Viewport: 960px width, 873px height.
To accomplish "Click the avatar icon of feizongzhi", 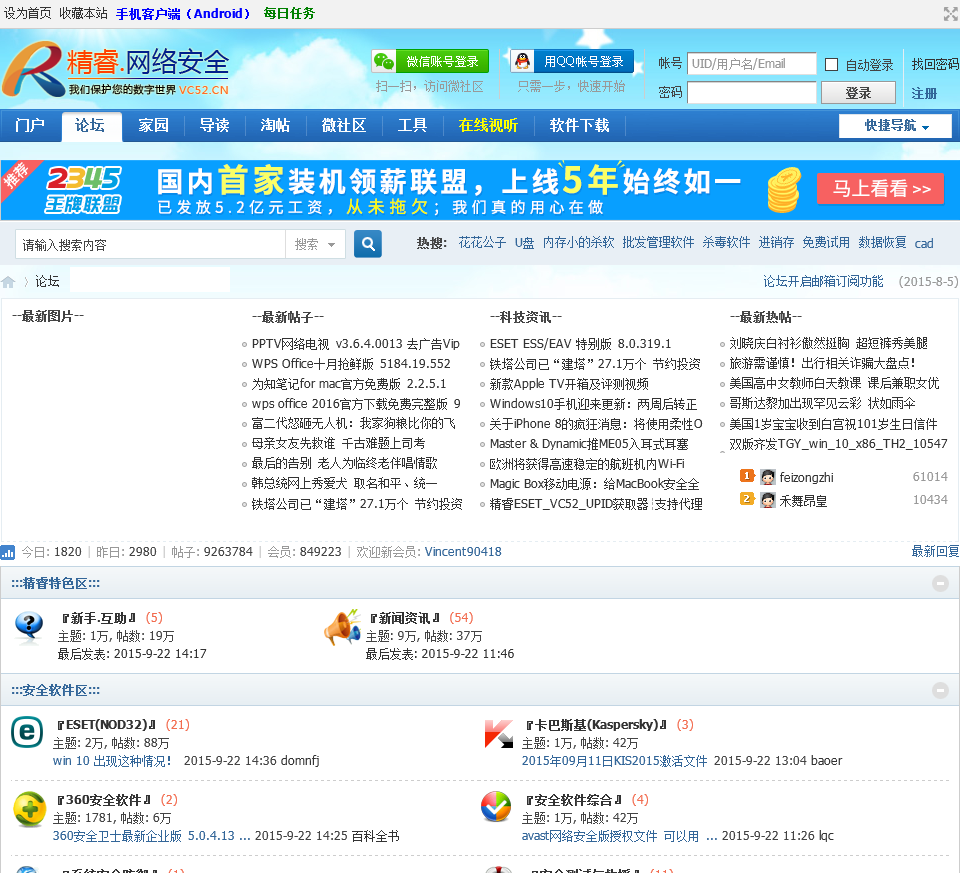I will [x=768, y=477].
